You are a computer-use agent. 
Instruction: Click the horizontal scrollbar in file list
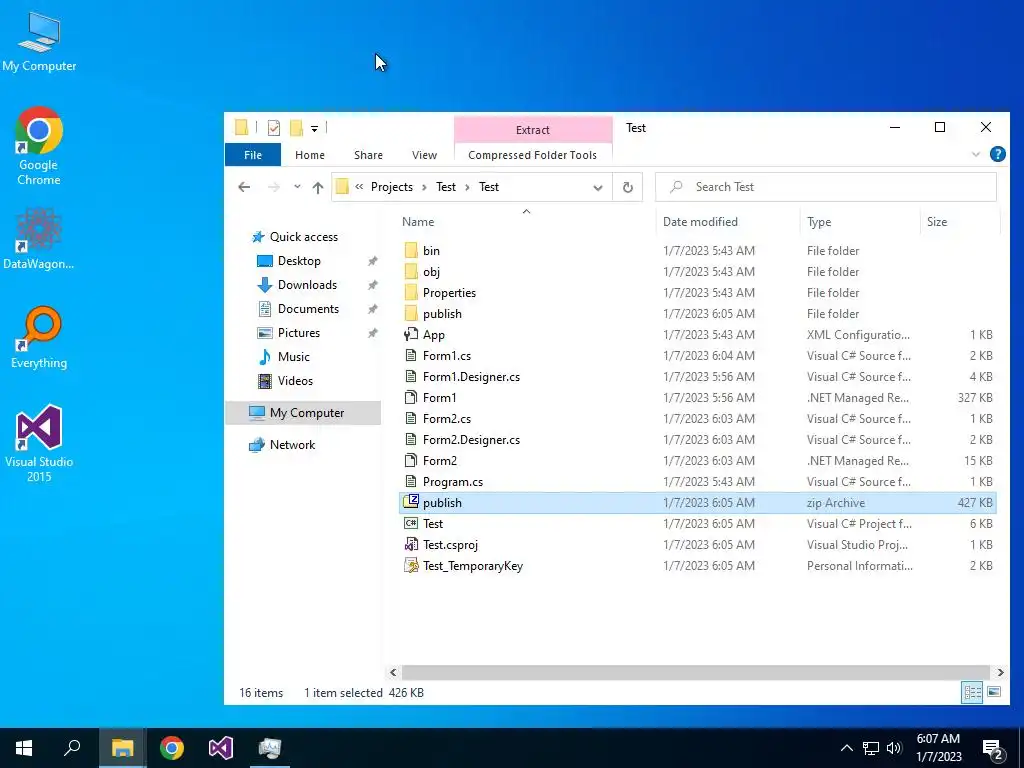[696, 672]
